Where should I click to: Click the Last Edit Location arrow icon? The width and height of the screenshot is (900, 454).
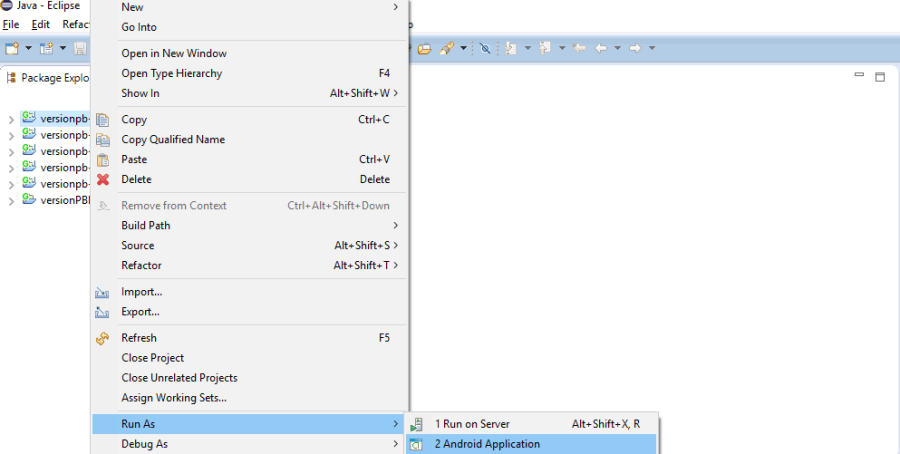pos(580,48)
